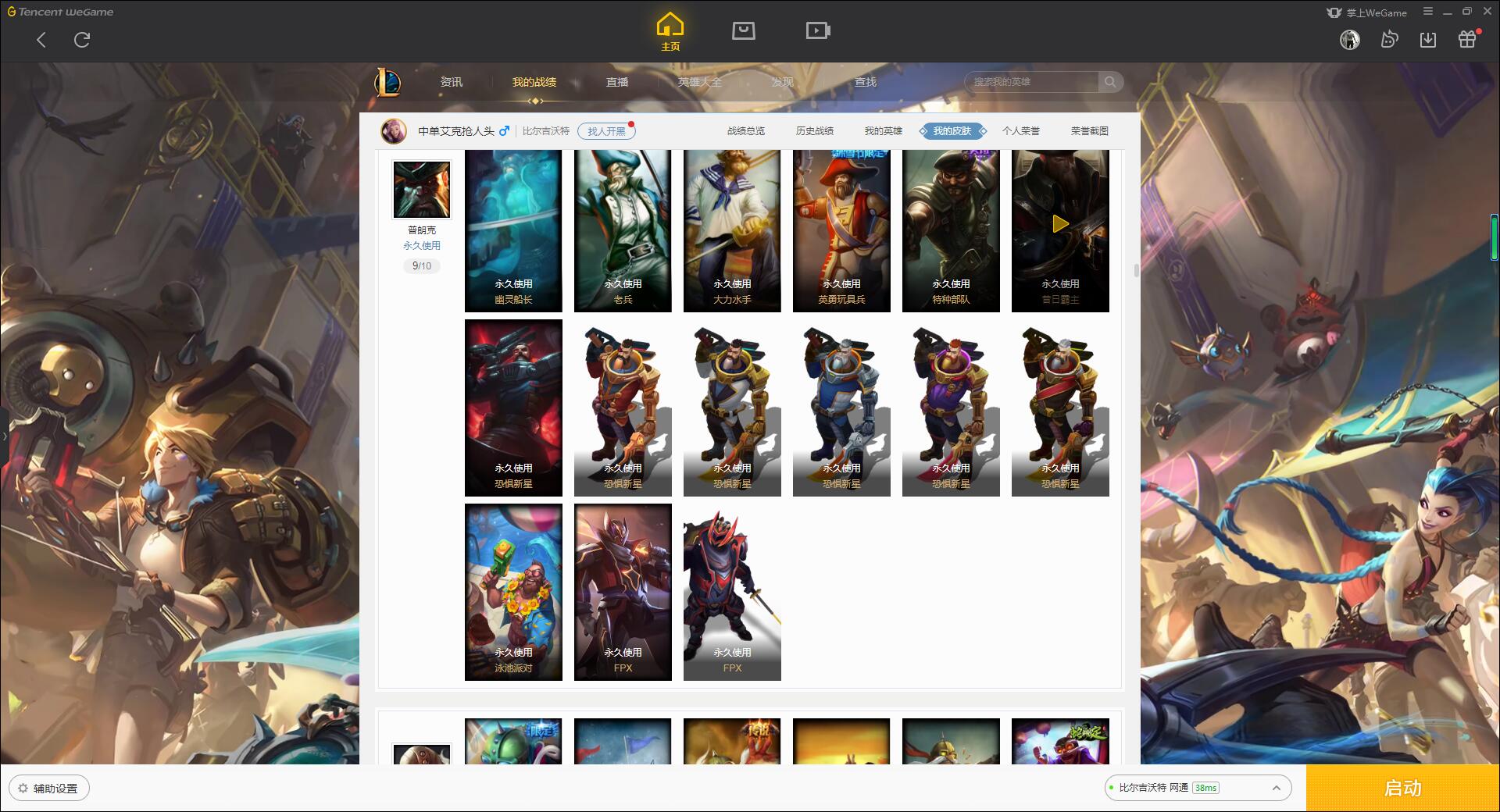Open the friends chat mascot icon

point(1389,39)
